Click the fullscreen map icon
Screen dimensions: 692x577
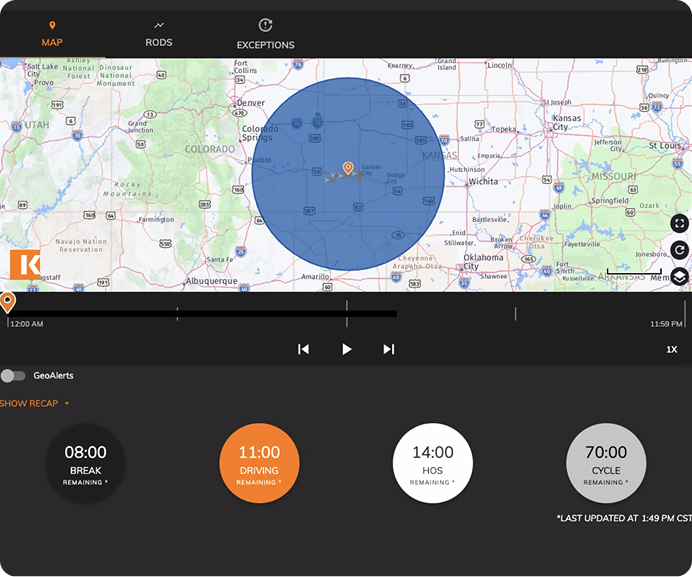point(679,224)
